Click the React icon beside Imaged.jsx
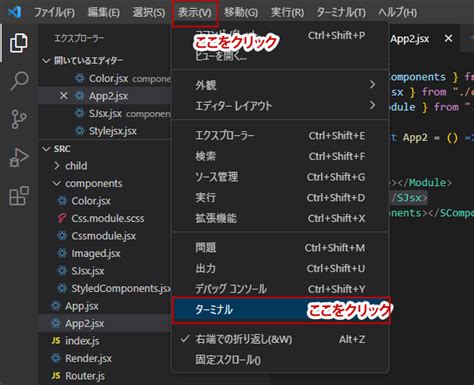 pyautogui.click(x=62, y=253)
